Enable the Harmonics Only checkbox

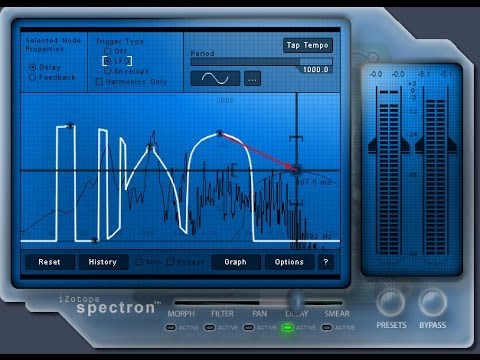tap(99, 82)
